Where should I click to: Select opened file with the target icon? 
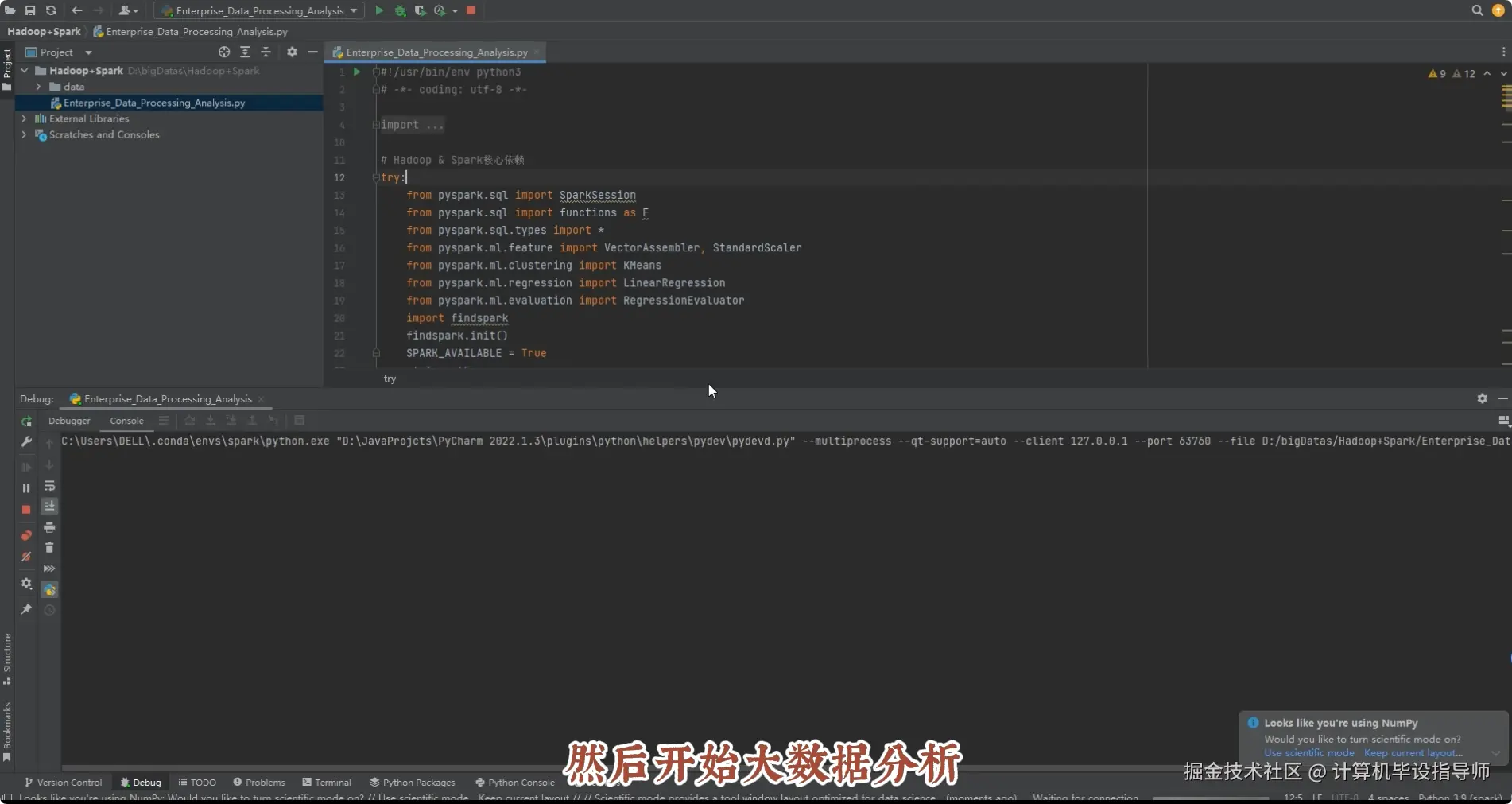pyautogui.click(x=224, y=52)
